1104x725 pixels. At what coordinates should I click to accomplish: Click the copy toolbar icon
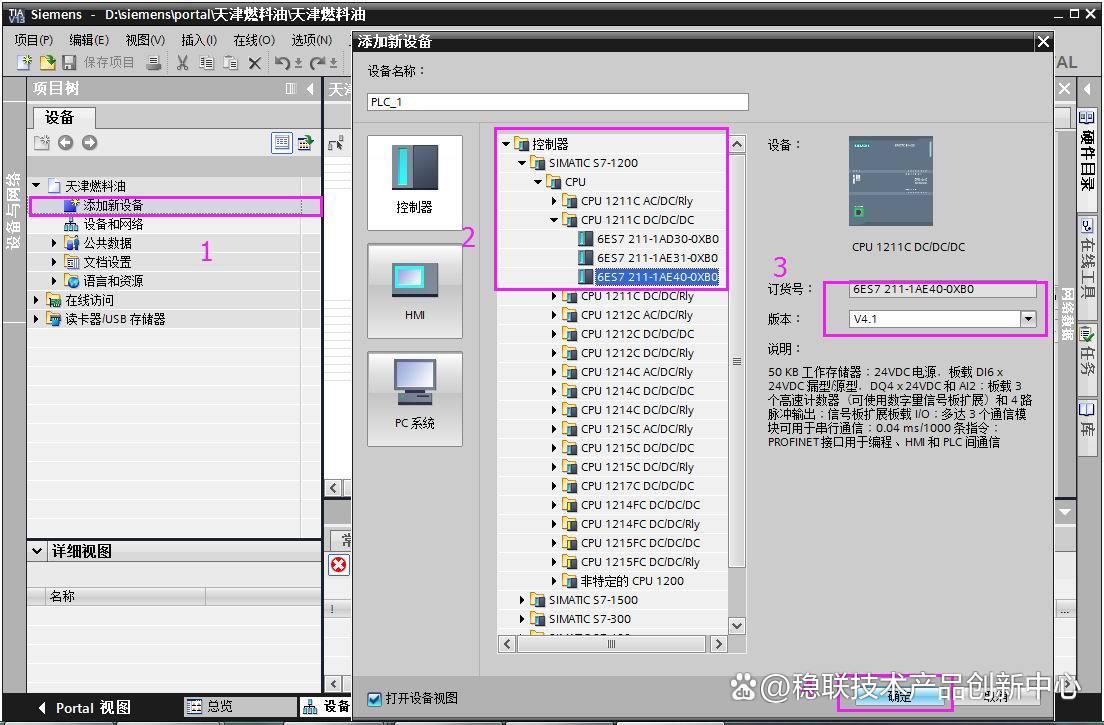pyautogui.click(x=206, y=63)
